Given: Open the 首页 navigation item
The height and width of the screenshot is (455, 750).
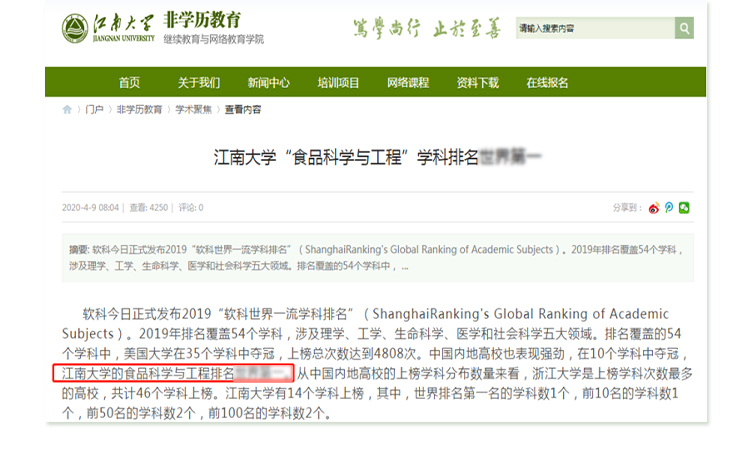Looking at the screenshot, I should (129, 83).
